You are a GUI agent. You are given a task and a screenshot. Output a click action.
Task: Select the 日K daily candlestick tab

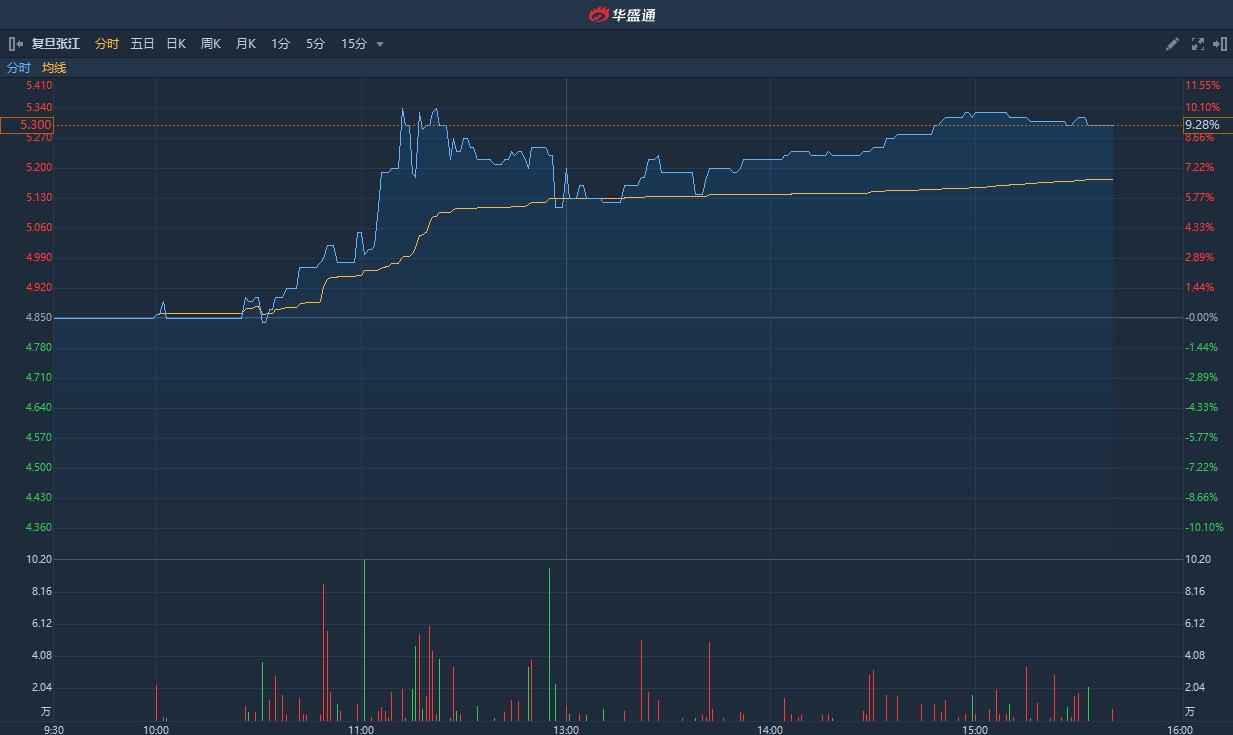pyautogui.click(x=176, y=44)
